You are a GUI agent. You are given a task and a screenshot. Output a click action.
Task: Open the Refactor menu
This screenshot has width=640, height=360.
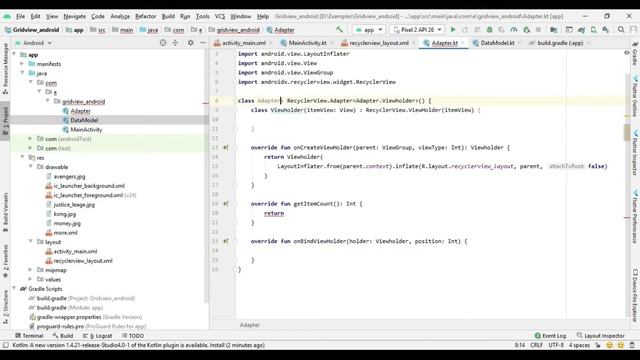[x=145, y=16]
